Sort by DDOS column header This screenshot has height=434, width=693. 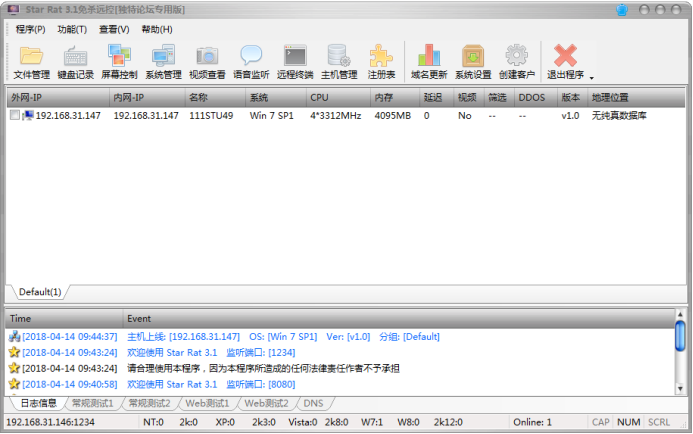click(x=536, y=97)
